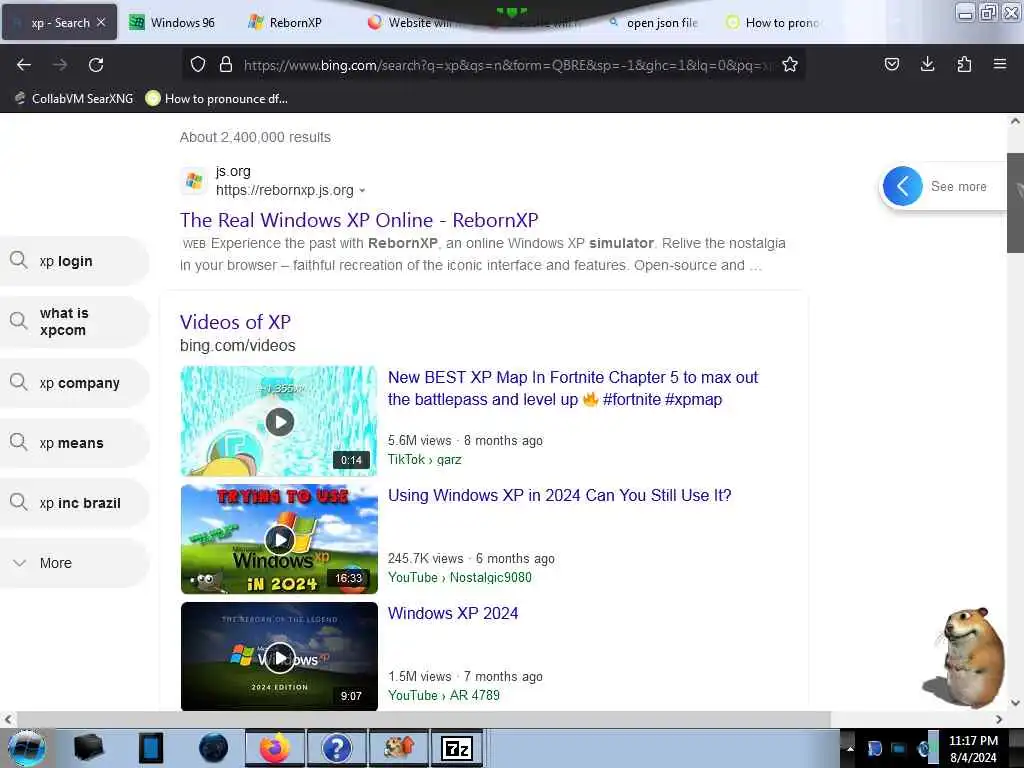Expand More related searches
The width and height of the screenshot is (1024, 768).
[x=74, y=563]
